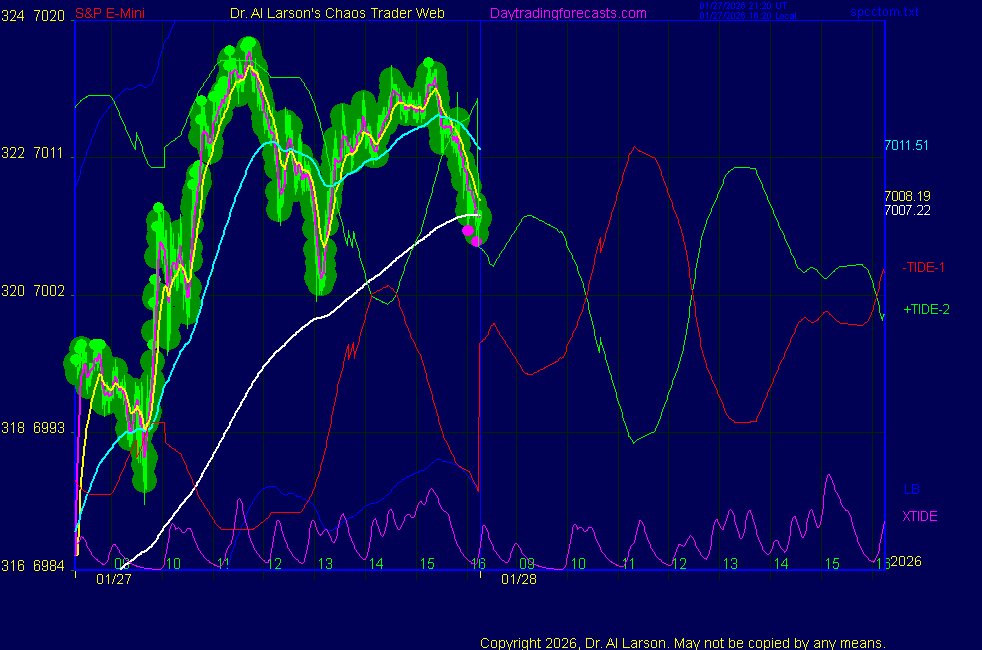Click the 7002 price axis label
Viewport: 982px width, 650px height.
pos(49,291)
